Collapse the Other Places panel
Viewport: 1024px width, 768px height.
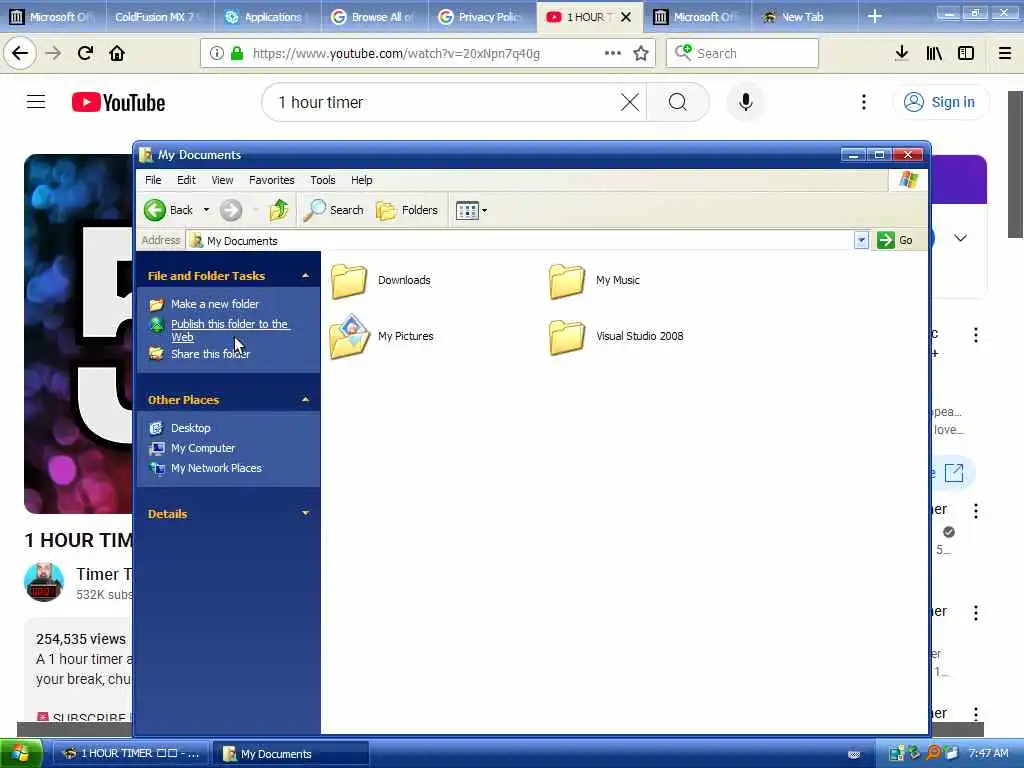(x=305, y=400)
